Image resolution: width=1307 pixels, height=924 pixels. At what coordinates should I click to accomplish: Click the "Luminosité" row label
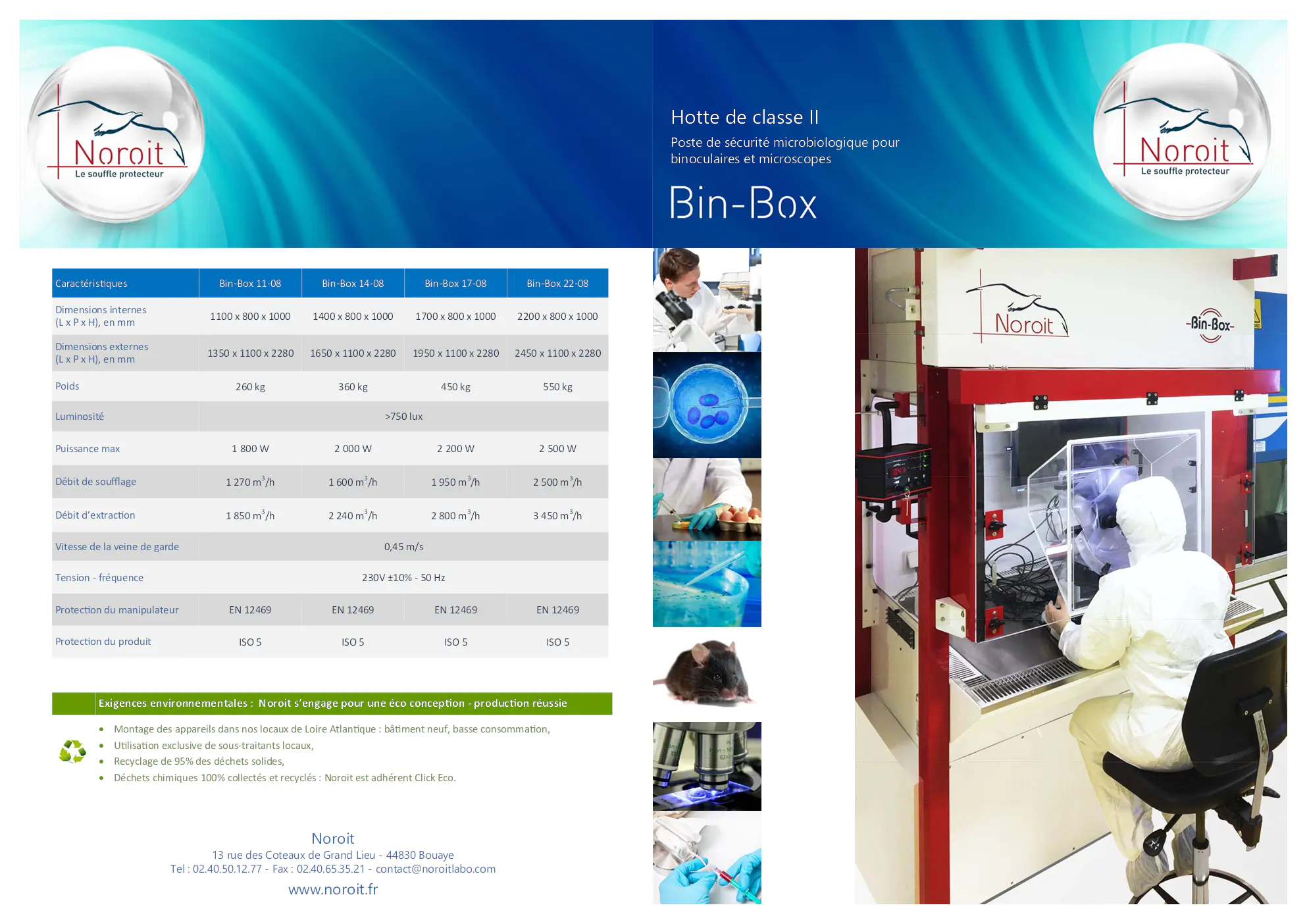[x=80, y=417]
